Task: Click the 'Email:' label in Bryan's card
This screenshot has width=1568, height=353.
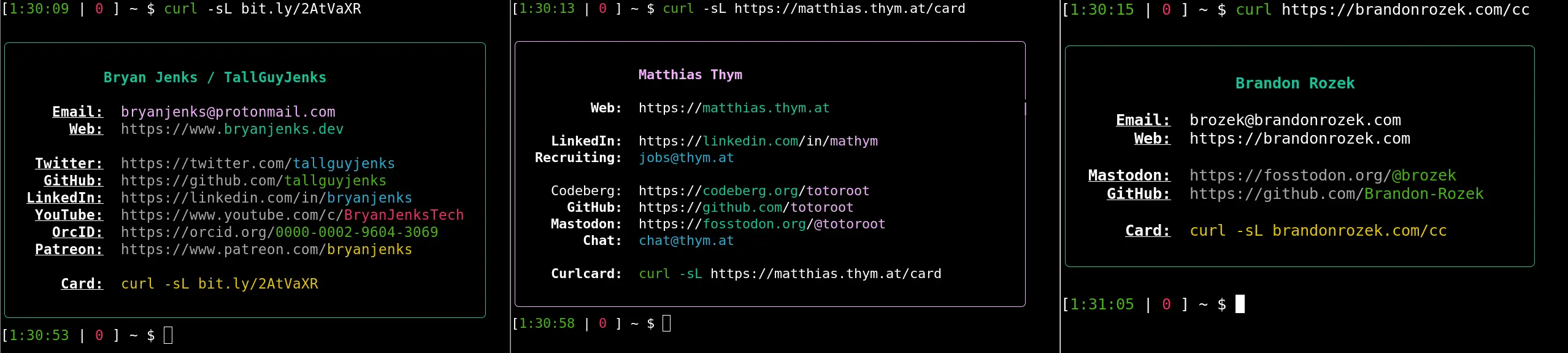Action: click(78, 112)
